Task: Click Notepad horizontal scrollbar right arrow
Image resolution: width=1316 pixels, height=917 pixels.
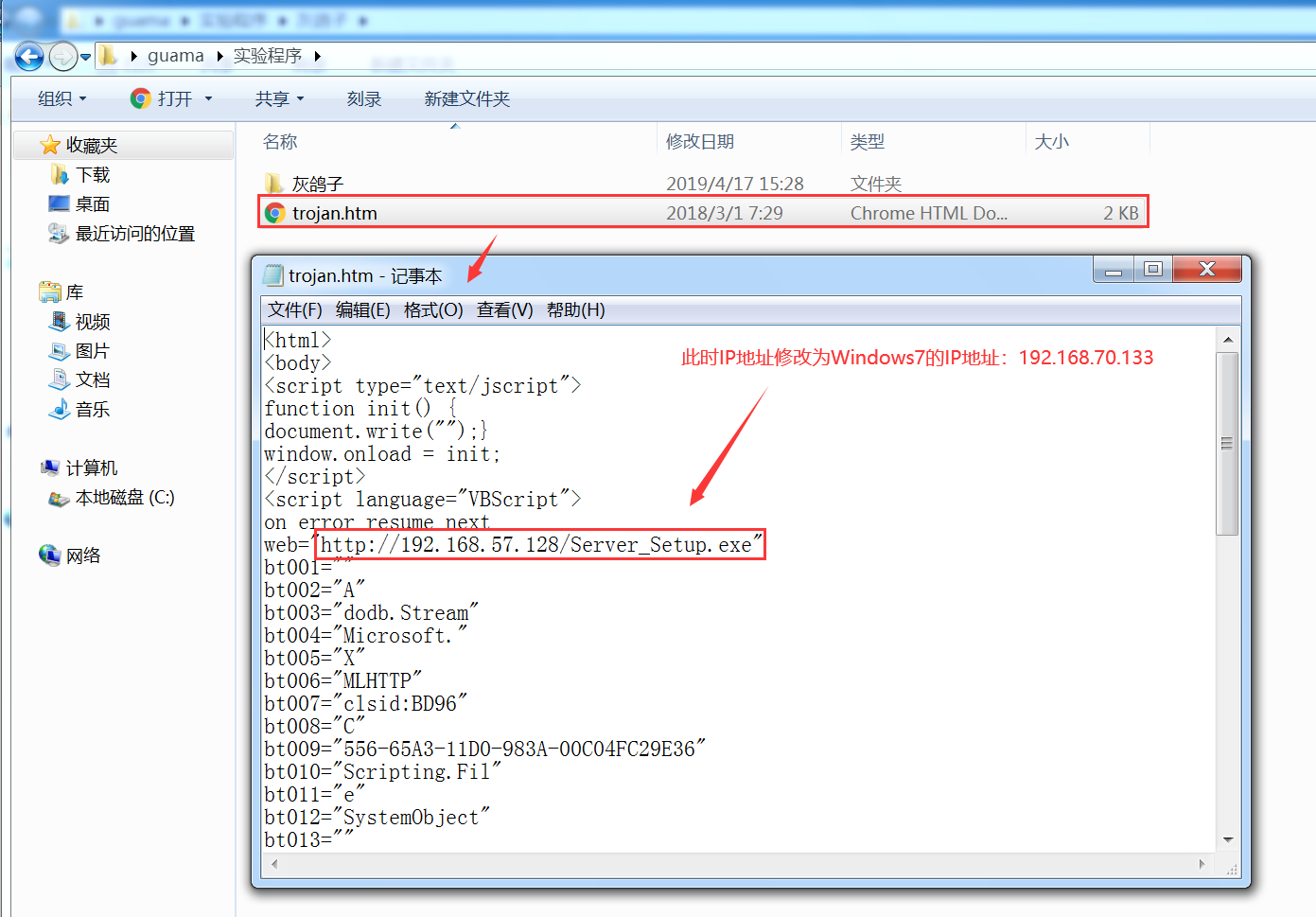Action: [1202, 864]
